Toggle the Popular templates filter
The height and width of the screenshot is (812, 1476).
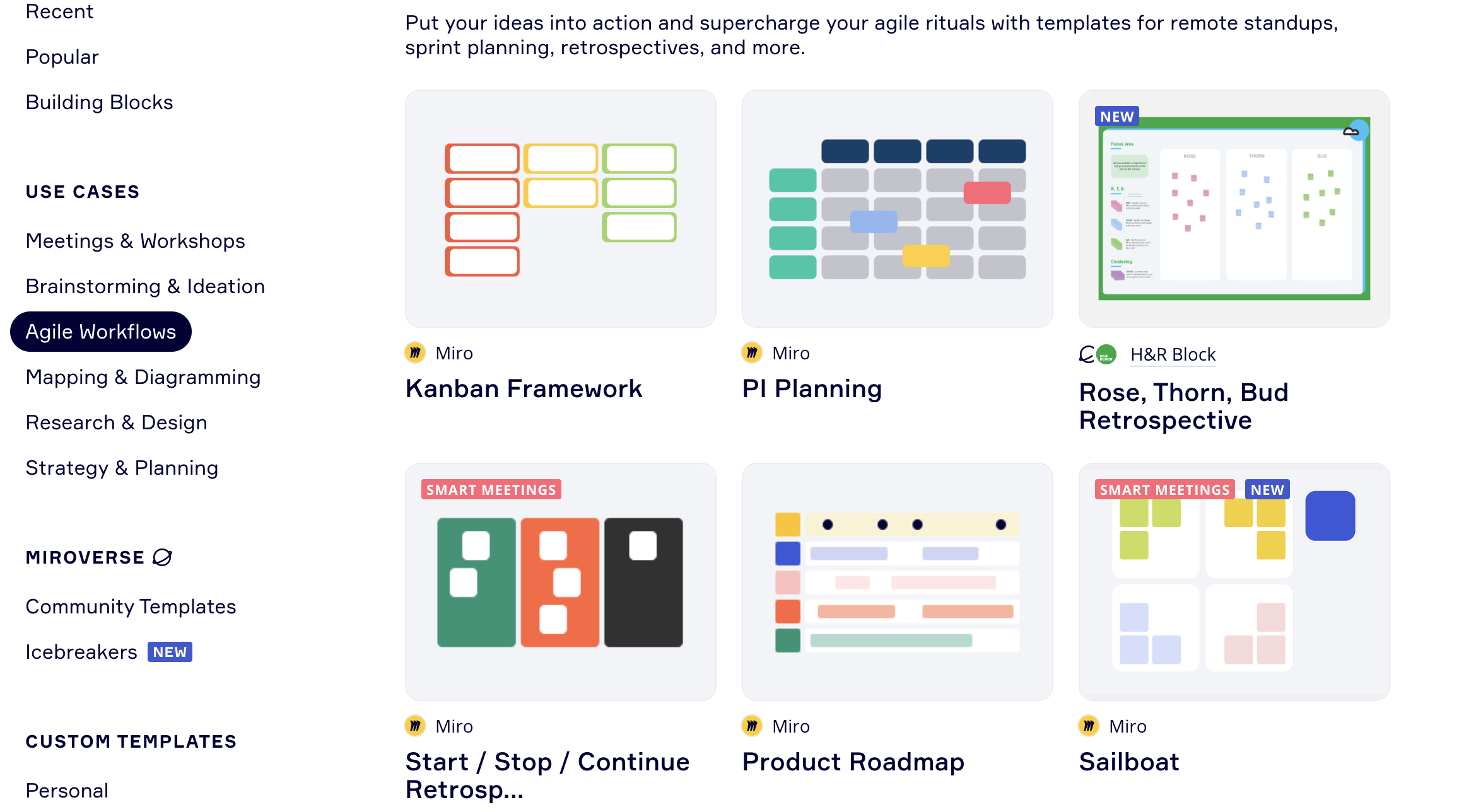click(62, 56)
